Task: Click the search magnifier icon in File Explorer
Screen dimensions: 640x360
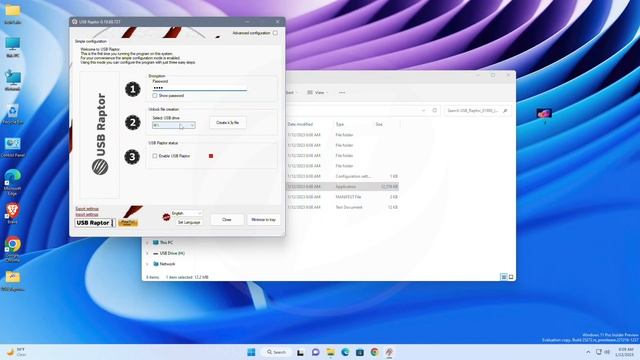Action: coord(505,111)
